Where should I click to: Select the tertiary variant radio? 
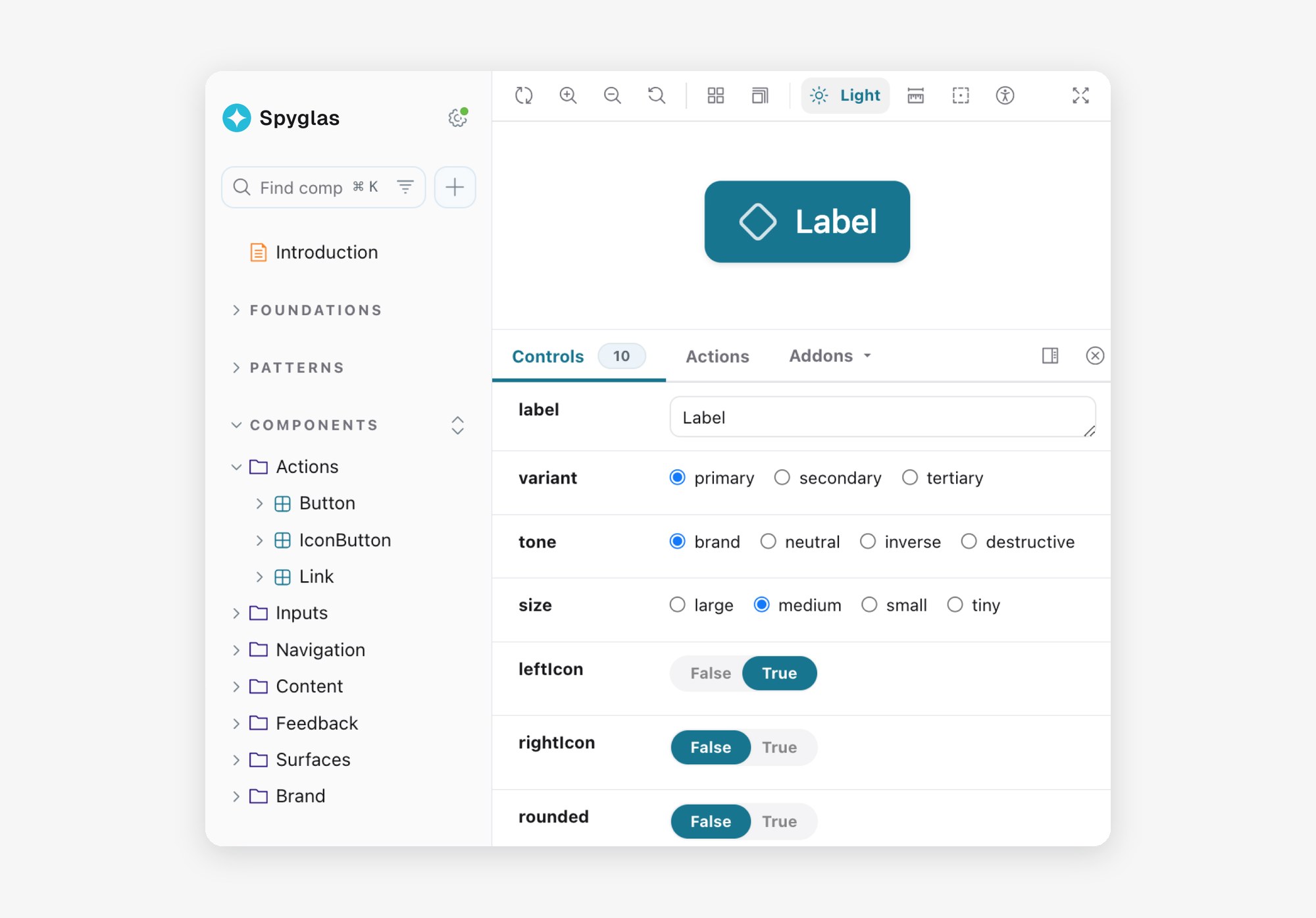909,477
